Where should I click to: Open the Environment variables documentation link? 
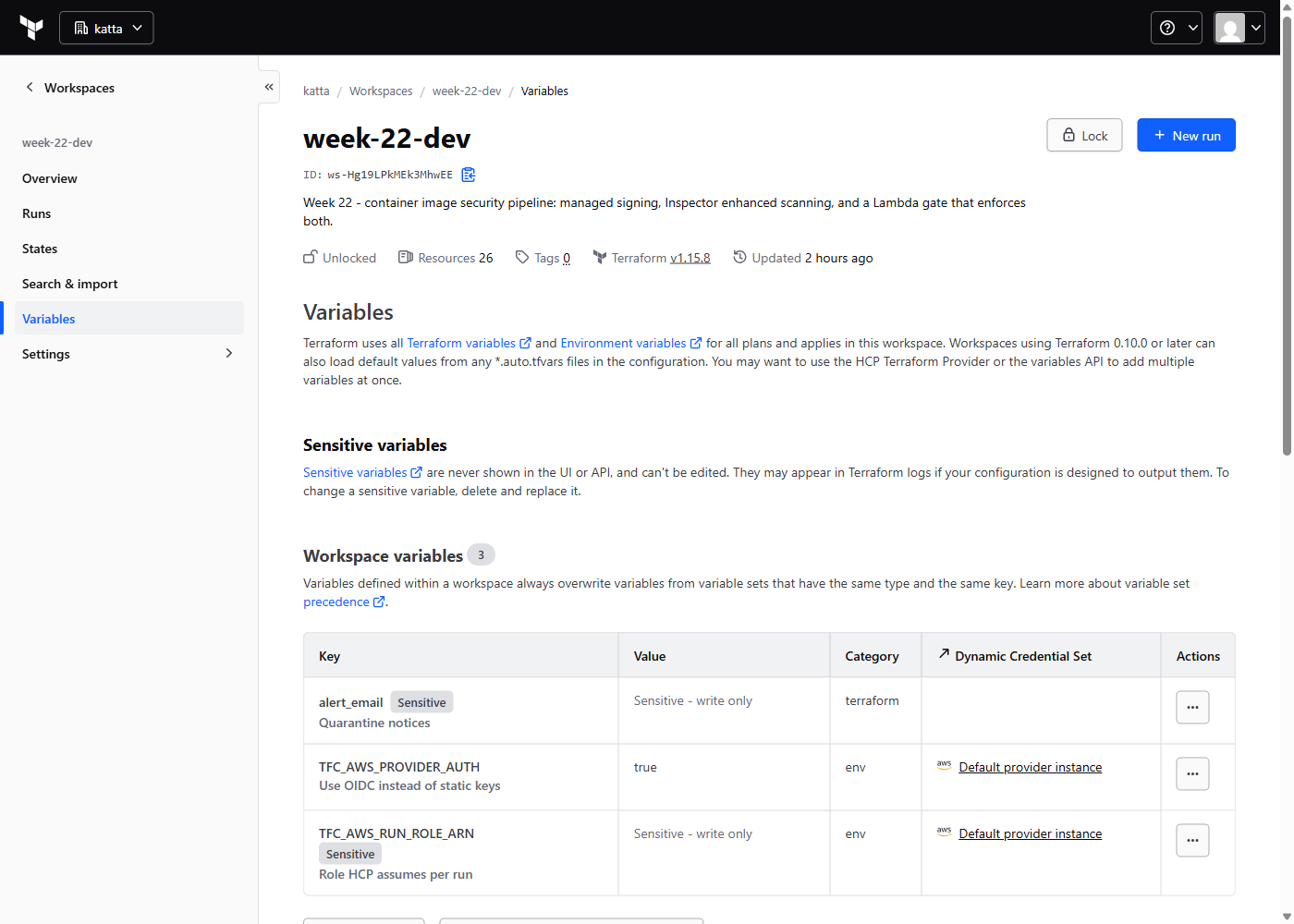(631, 343)
